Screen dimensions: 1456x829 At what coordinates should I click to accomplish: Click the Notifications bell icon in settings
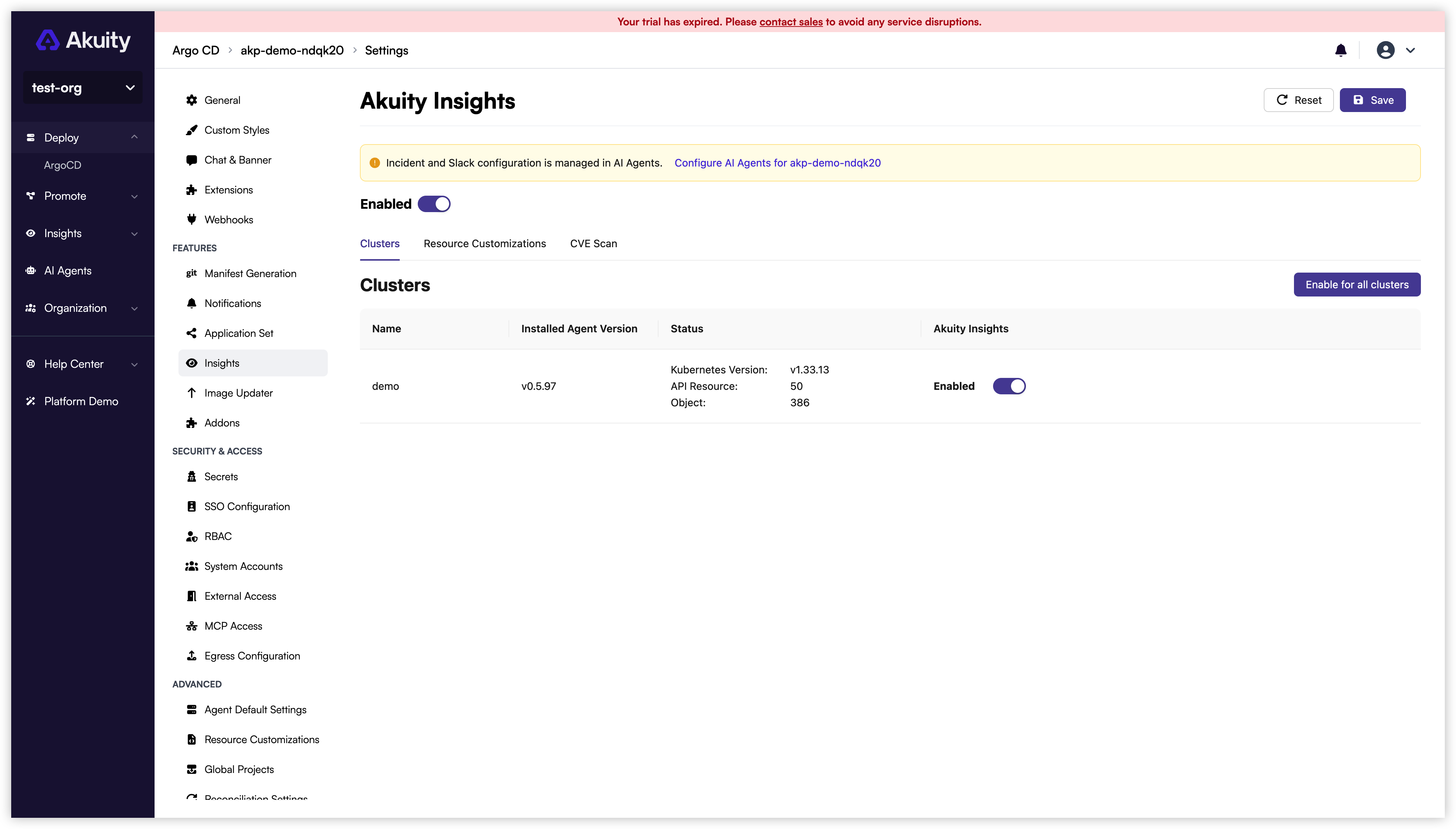(192, 304)
